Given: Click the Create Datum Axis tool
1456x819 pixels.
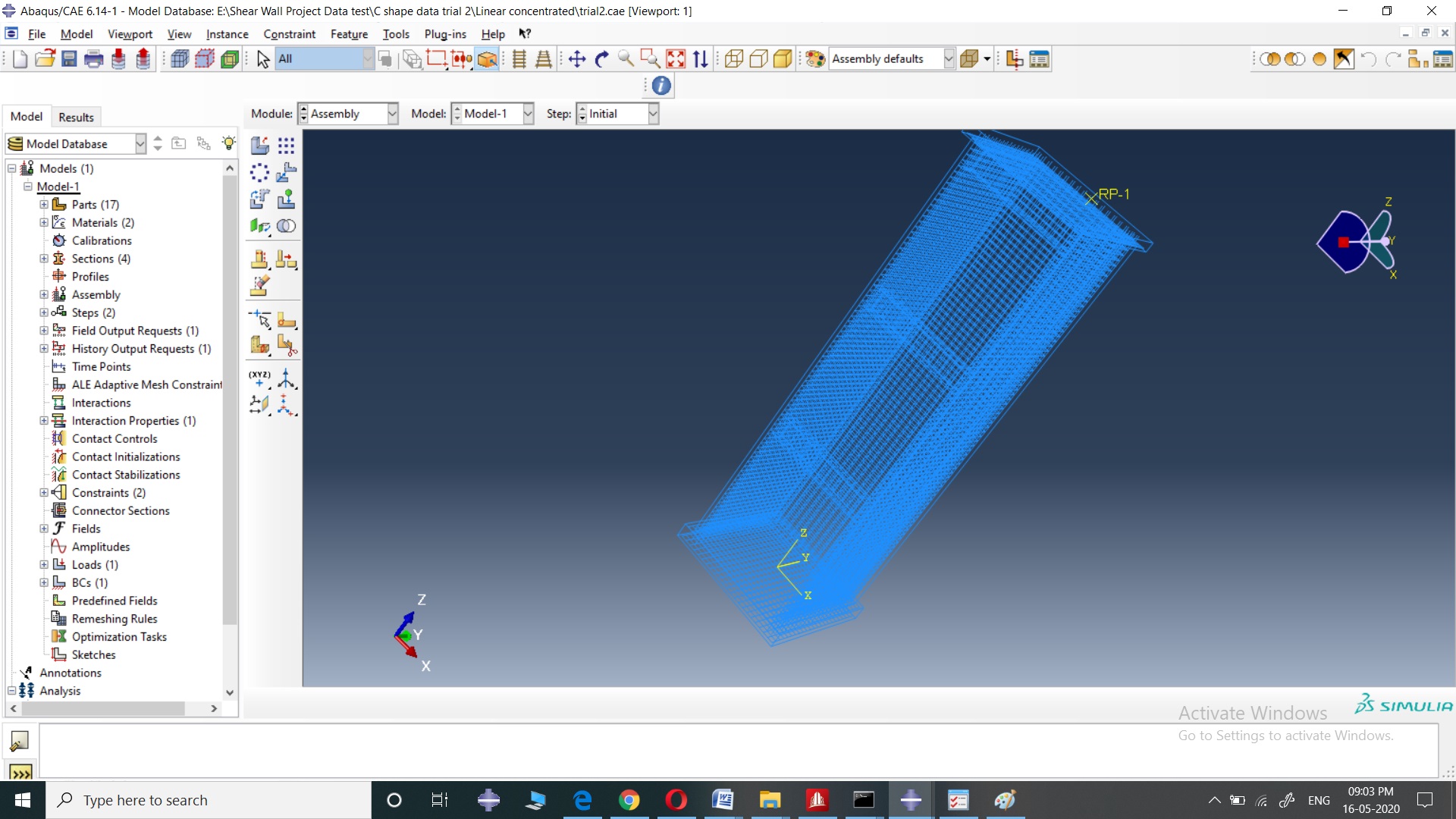Looking at the screenshot, I should tap(286, 378).
